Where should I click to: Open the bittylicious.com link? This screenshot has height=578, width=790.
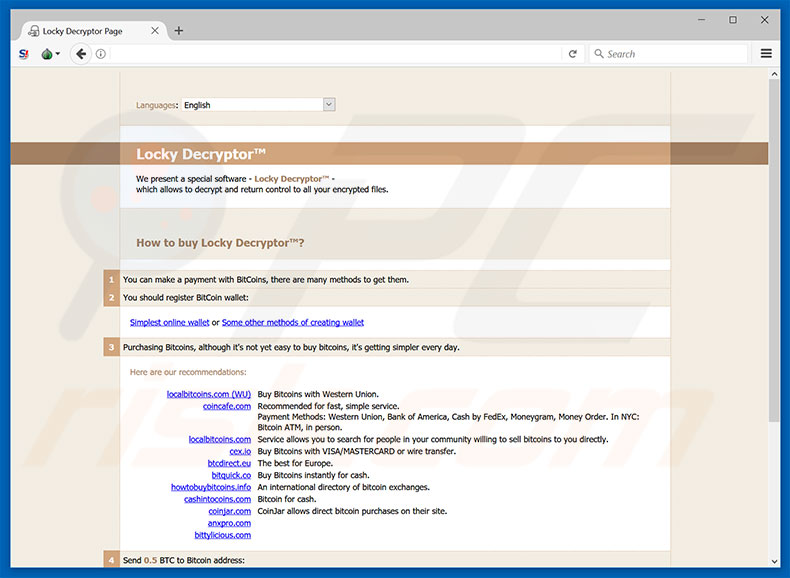(223, 535)
